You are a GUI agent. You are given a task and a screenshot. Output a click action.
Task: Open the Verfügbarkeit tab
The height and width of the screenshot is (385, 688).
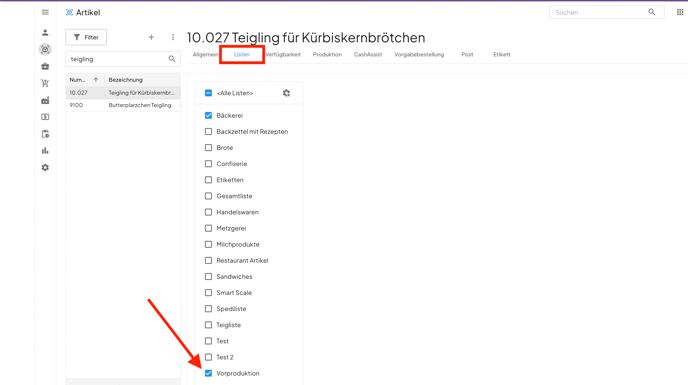pyautogui.click(x=283, y=54)
